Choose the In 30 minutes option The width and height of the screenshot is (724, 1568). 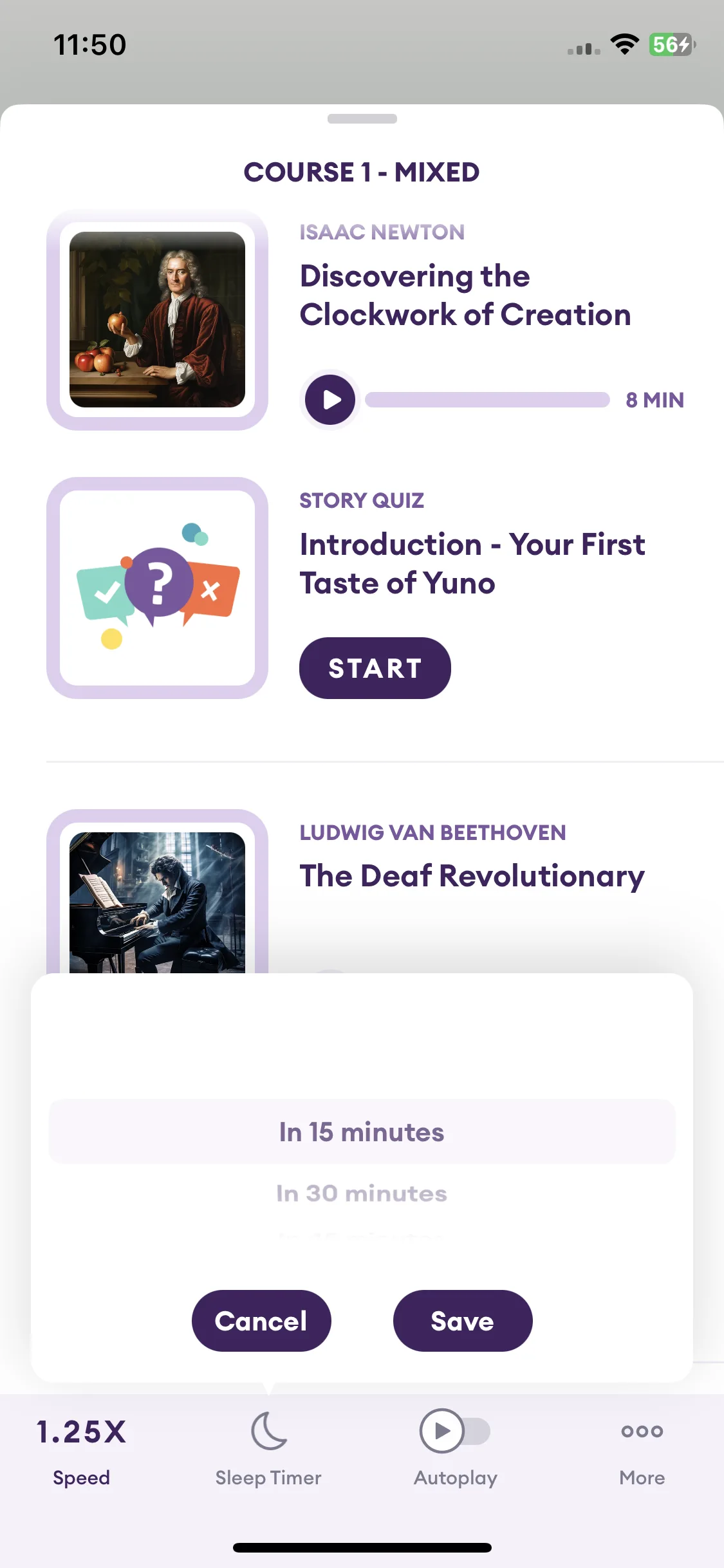click(362, 1193)
